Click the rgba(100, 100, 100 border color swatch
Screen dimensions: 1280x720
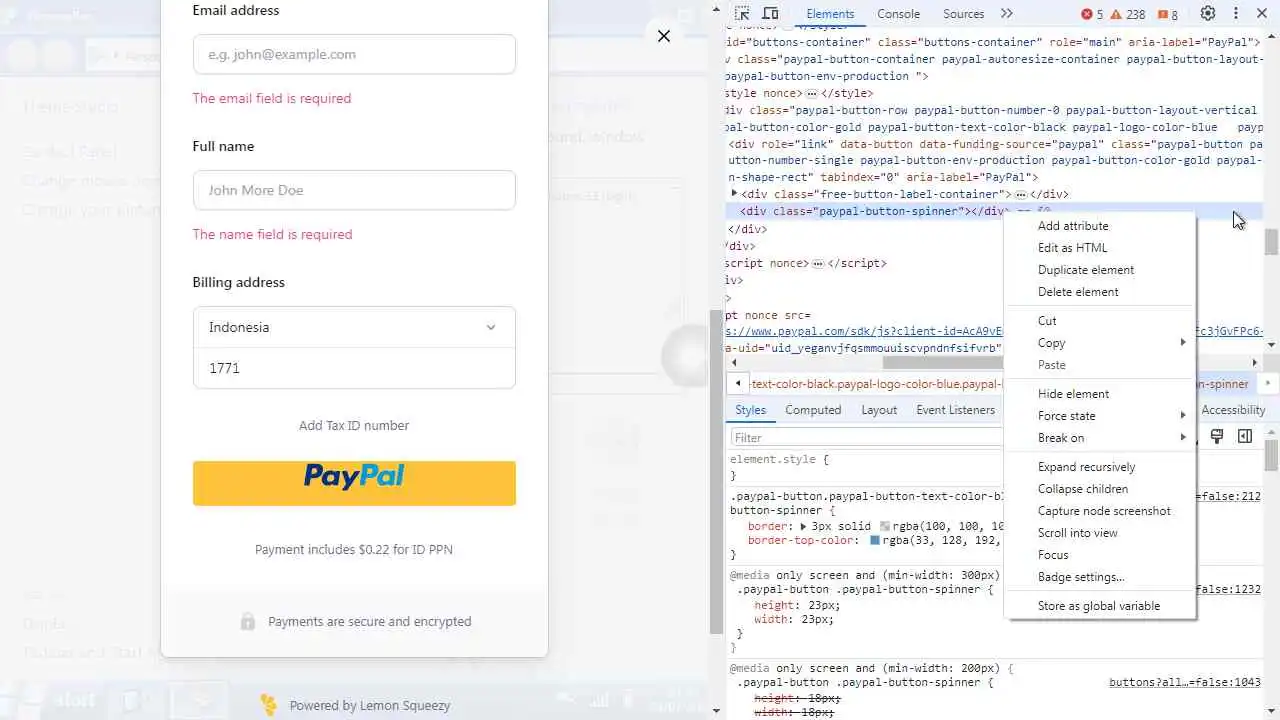(885, 526)
